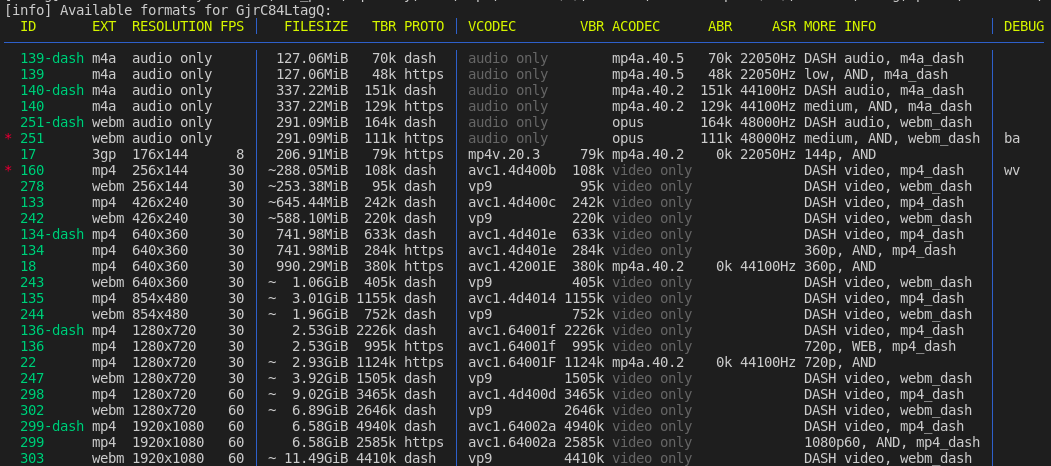Viewport: 1051px width, 466px height.
Task: Click the '720p, WEB, mp4_dash' info text
Action: (x=880, y=347)
